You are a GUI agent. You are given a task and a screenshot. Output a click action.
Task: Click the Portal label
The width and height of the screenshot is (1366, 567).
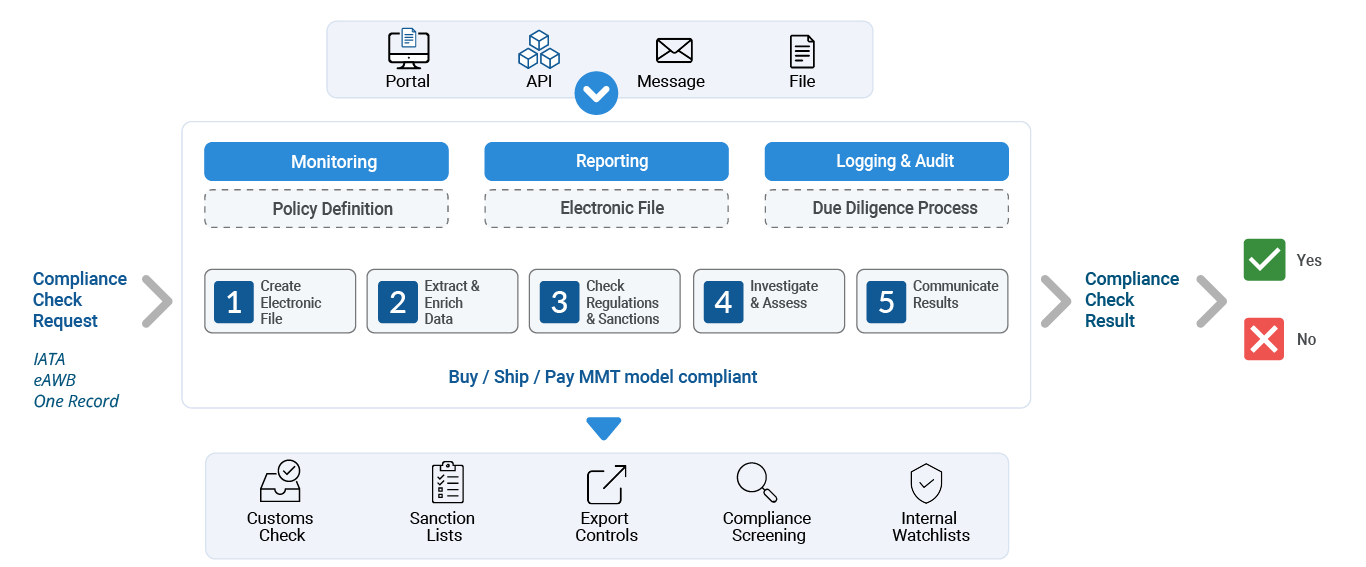tap(408, 81)
